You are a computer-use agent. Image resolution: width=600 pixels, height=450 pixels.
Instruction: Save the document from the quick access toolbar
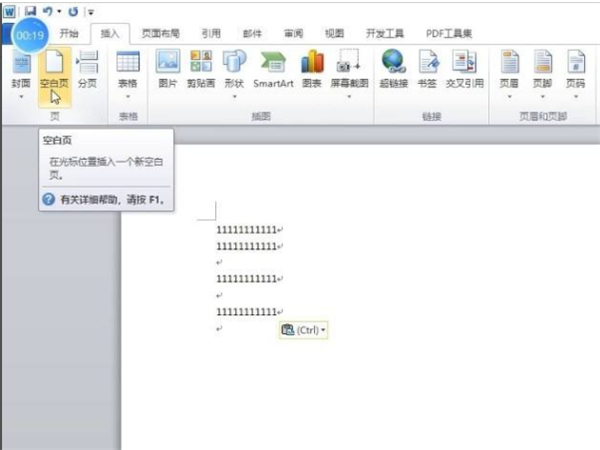(x=30, y=10)
